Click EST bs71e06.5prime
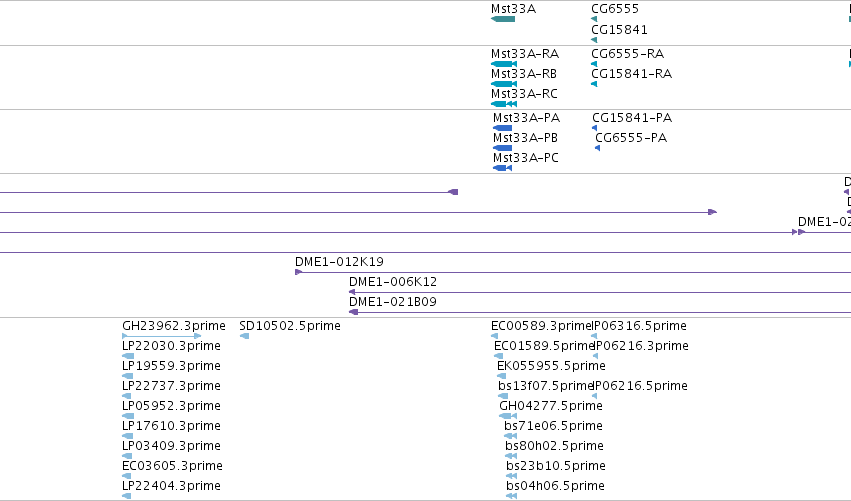Image resolution: width=851 pixels, height=501 pixels. point(554,426)
